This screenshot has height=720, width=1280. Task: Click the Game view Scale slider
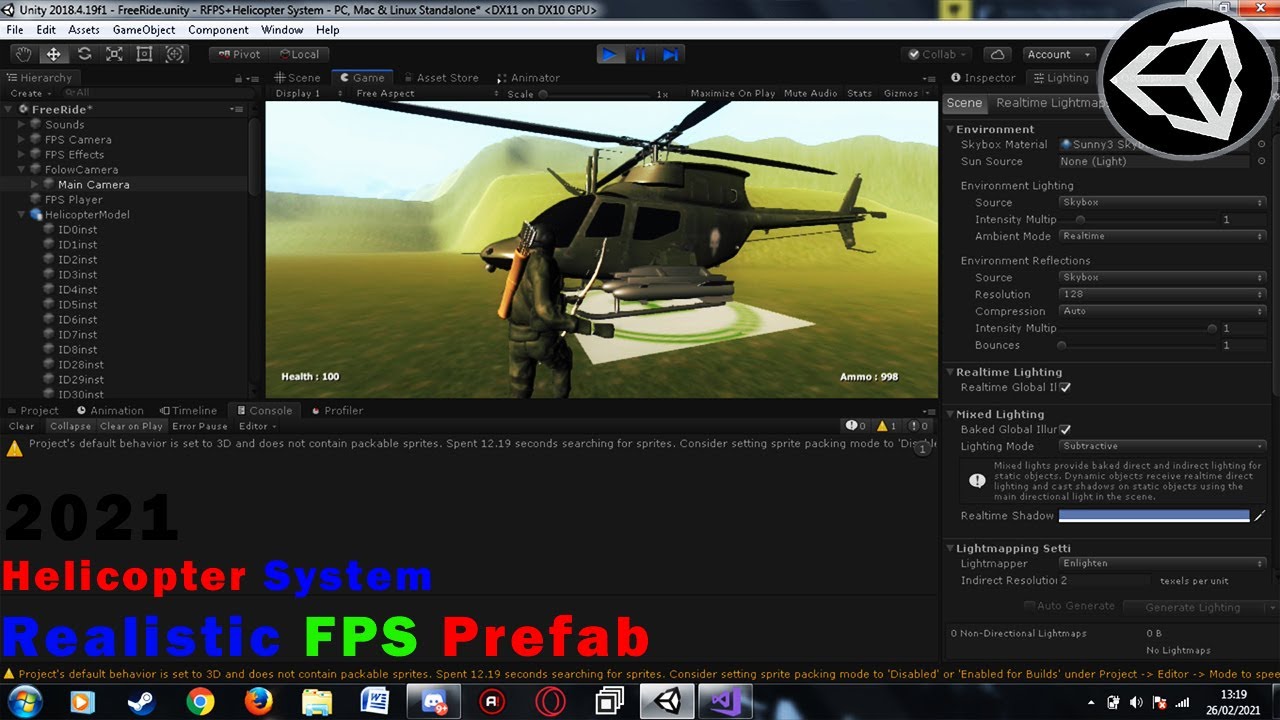596,94
